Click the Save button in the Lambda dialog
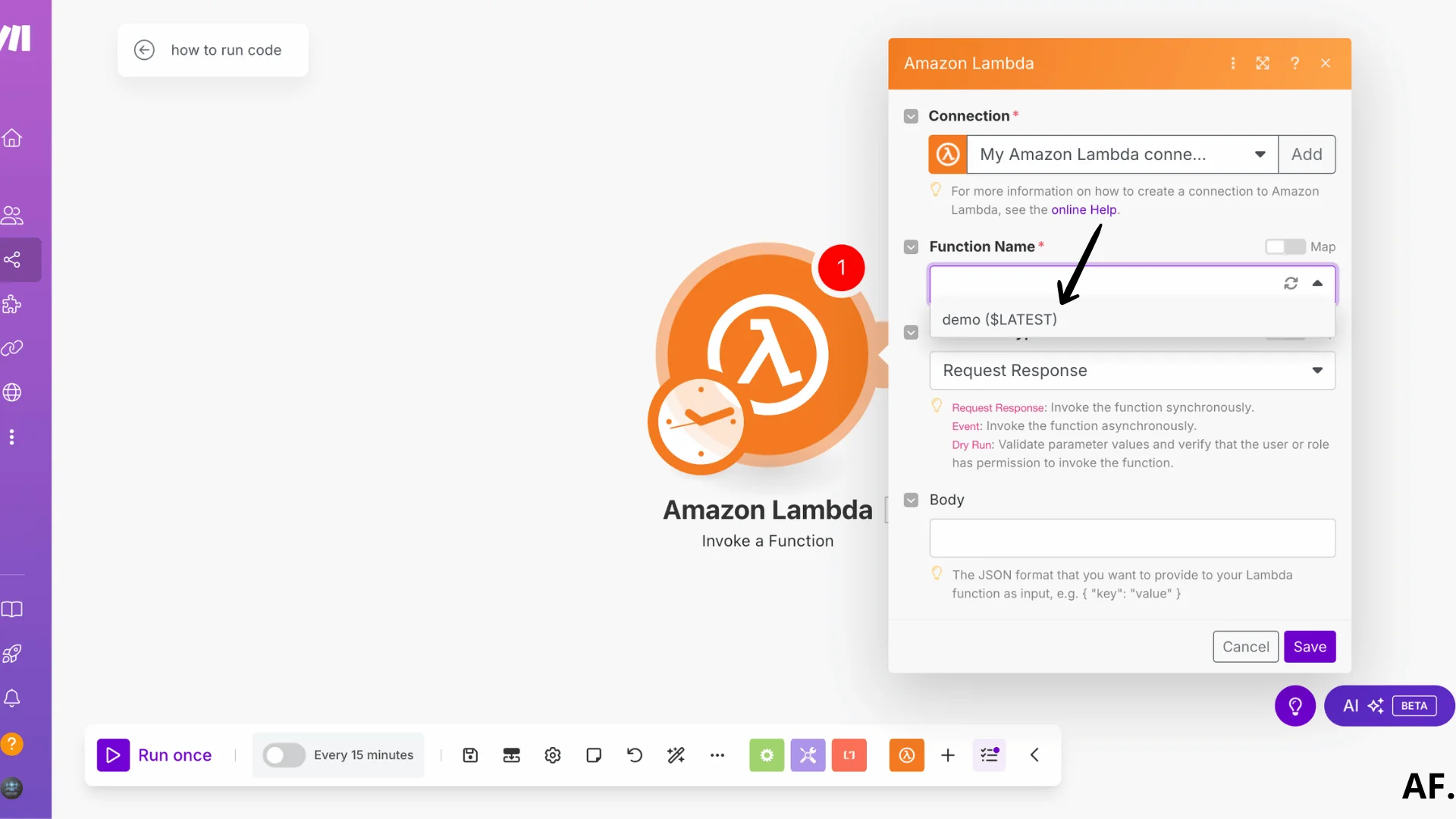This screenshot has height=819, width=1456. (1310, 647)
